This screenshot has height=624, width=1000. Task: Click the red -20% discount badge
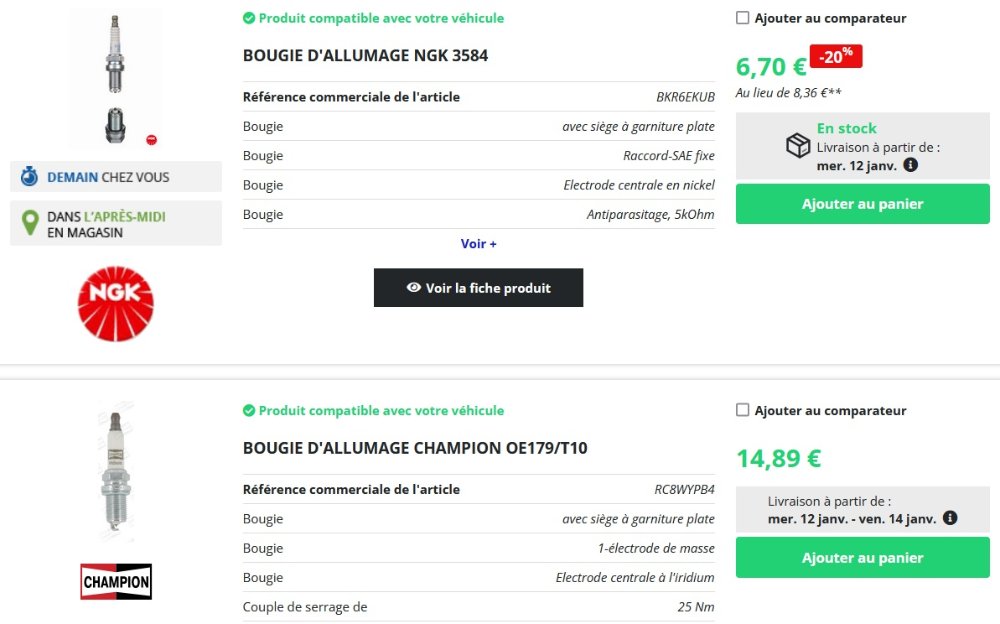[836, 57]
